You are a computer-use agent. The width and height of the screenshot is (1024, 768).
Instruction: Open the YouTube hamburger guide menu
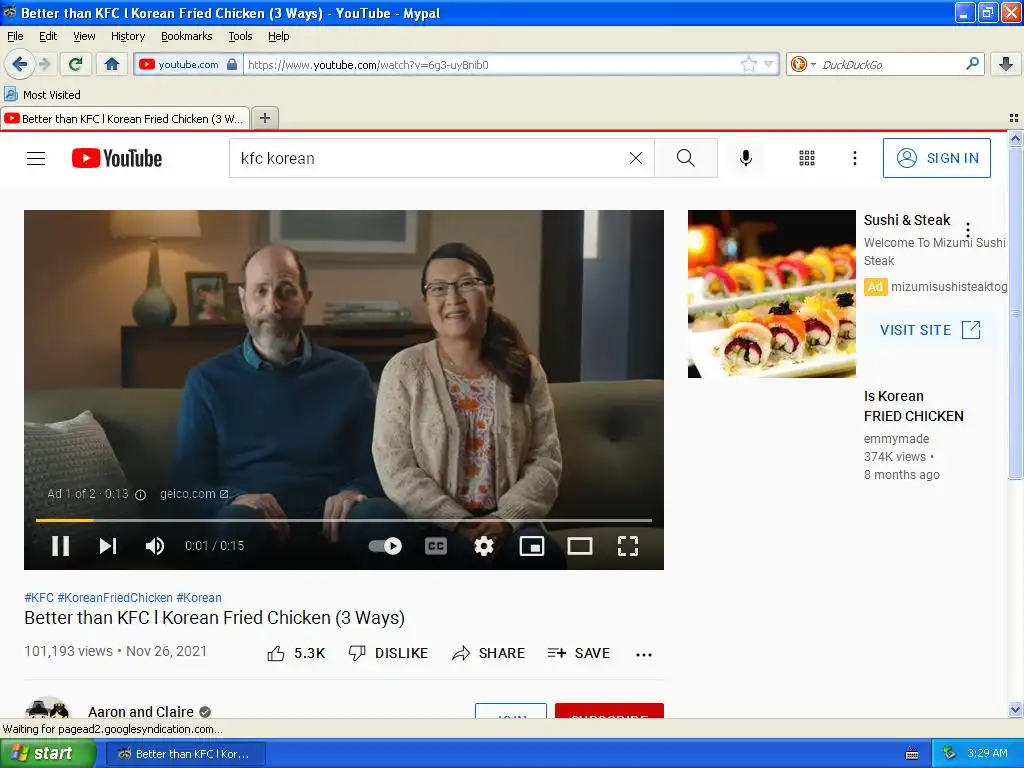point(36,158)
